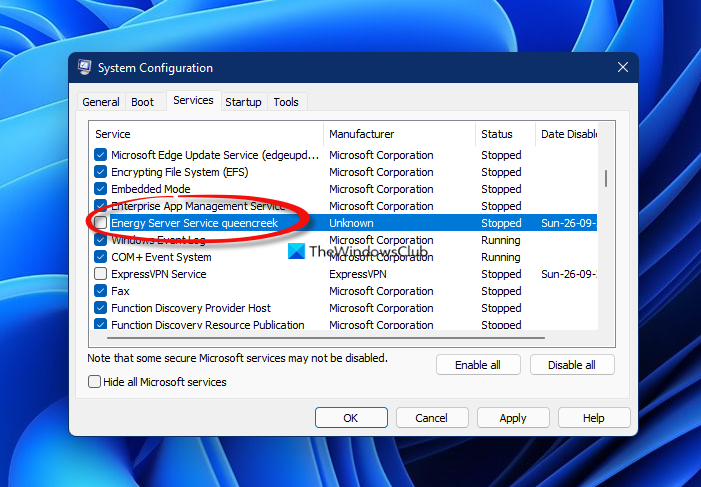
Task: Switch to the General tab
Action: coord(101,102)
